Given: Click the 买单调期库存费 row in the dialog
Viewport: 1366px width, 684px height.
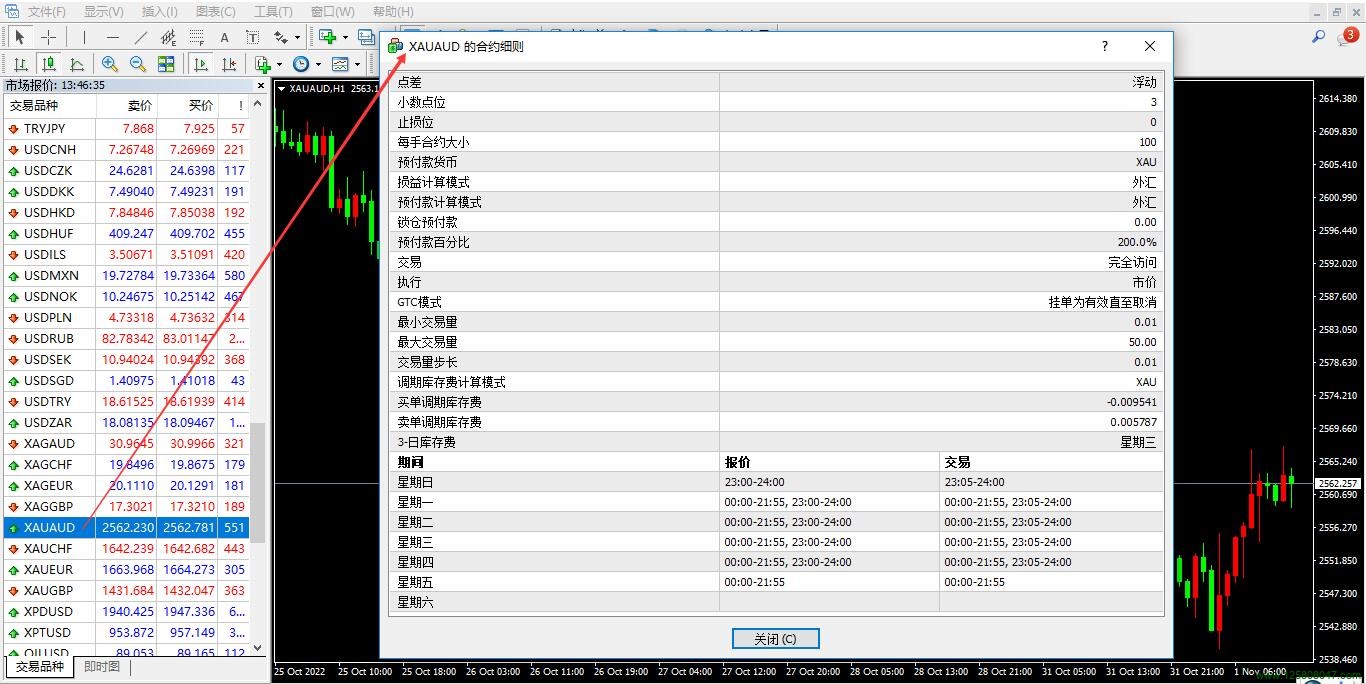Looking at the screenshot, I should [776, 402].
